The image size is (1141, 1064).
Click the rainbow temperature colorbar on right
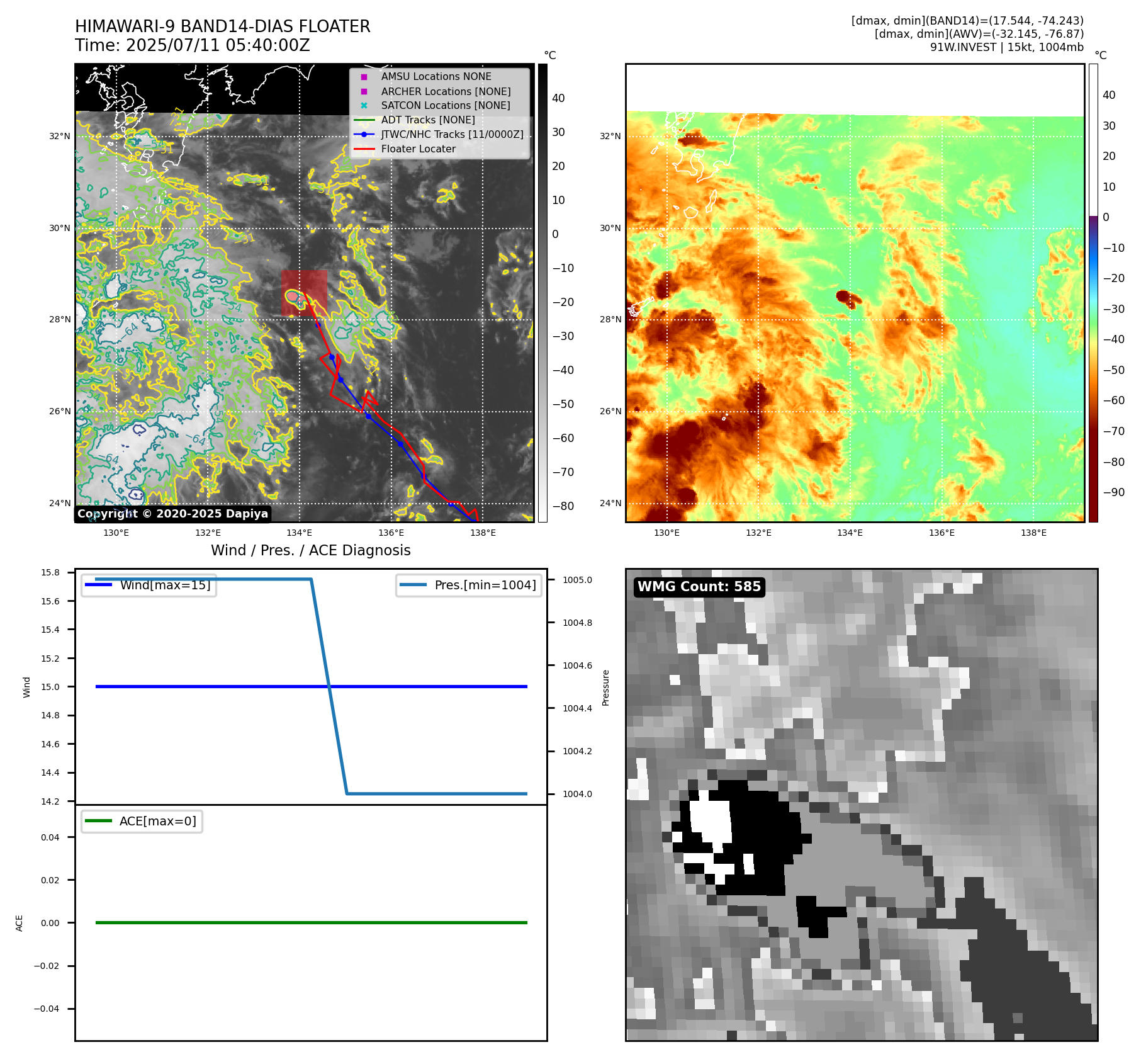pyautogui.click(x=1093, y=293)
